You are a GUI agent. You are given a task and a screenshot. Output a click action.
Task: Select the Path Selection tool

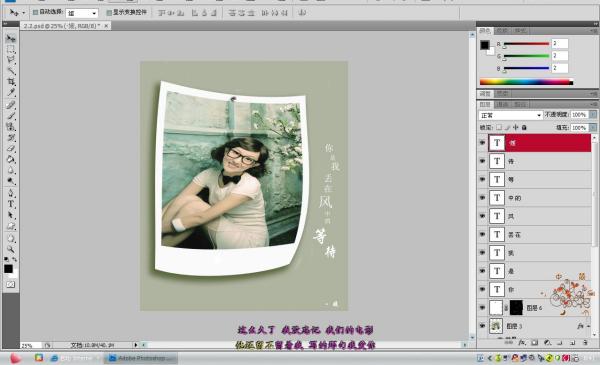pyautogui.click(x=10, y=215)
